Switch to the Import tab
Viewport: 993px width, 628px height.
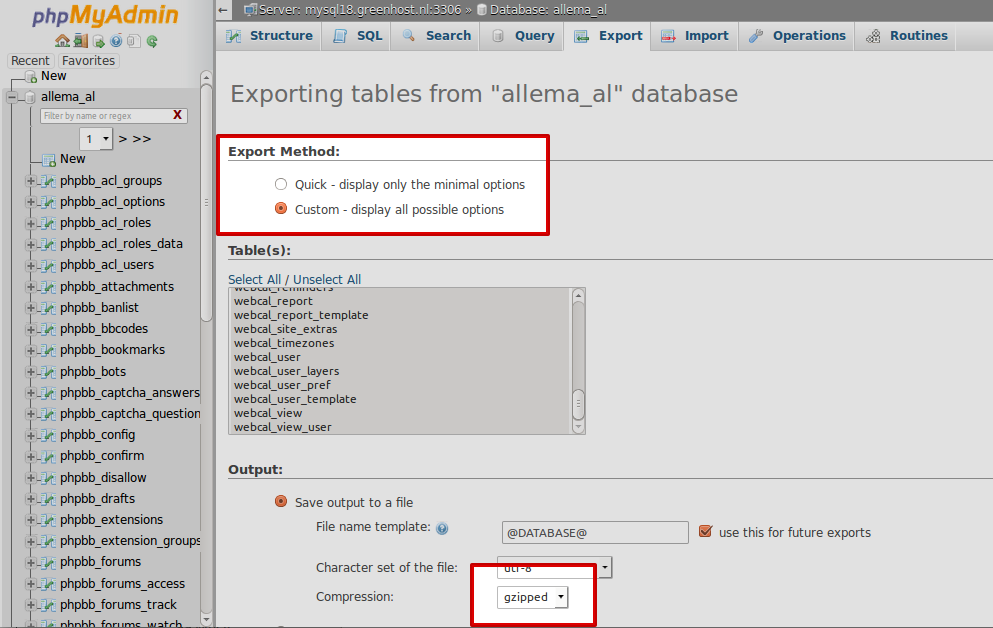[x=695, y=36]
